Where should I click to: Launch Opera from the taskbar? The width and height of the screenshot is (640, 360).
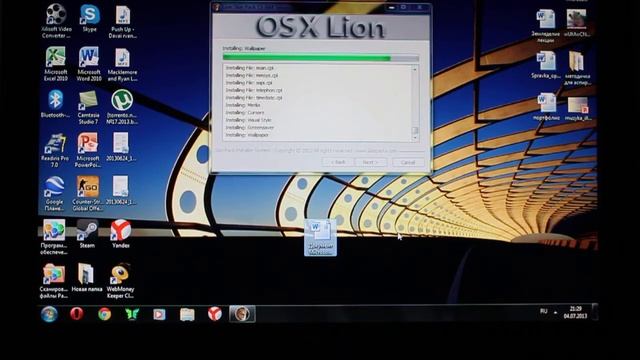click(x=77, y=313)
